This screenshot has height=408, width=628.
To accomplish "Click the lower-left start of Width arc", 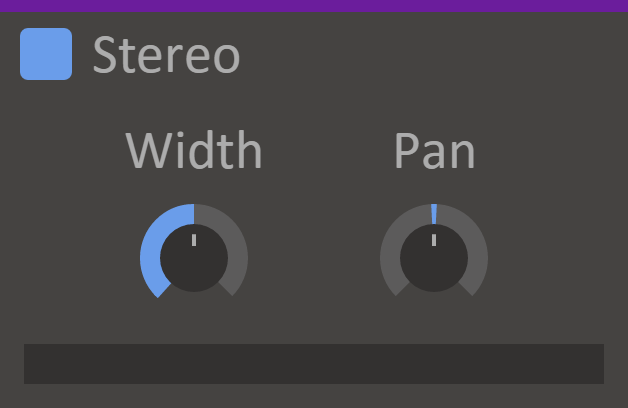I will coord(158,289).
